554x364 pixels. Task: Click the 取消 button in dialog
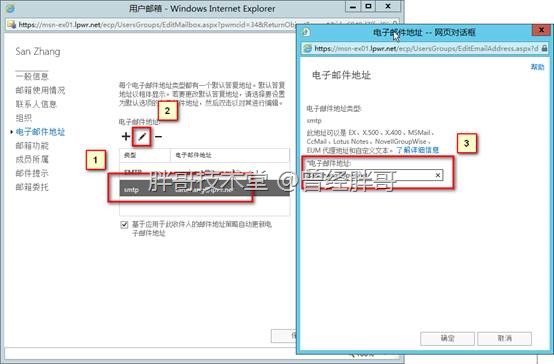(505, 338)
